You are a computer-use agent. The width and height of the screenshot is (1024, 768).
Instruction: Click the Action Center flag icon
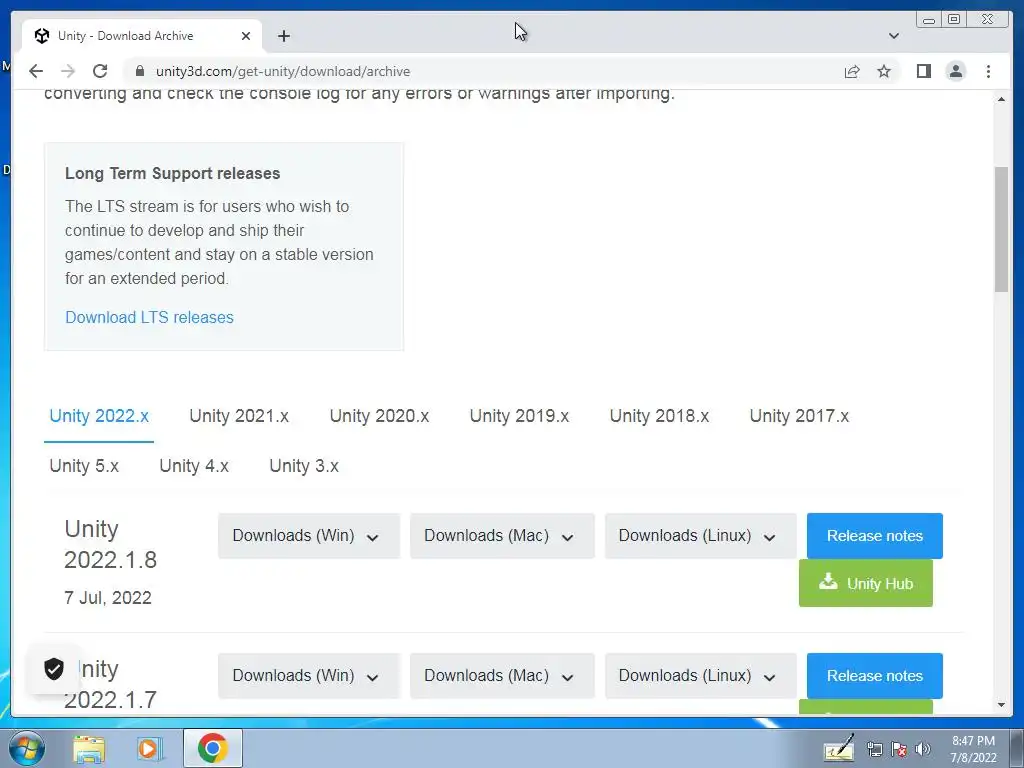point(899,749)
